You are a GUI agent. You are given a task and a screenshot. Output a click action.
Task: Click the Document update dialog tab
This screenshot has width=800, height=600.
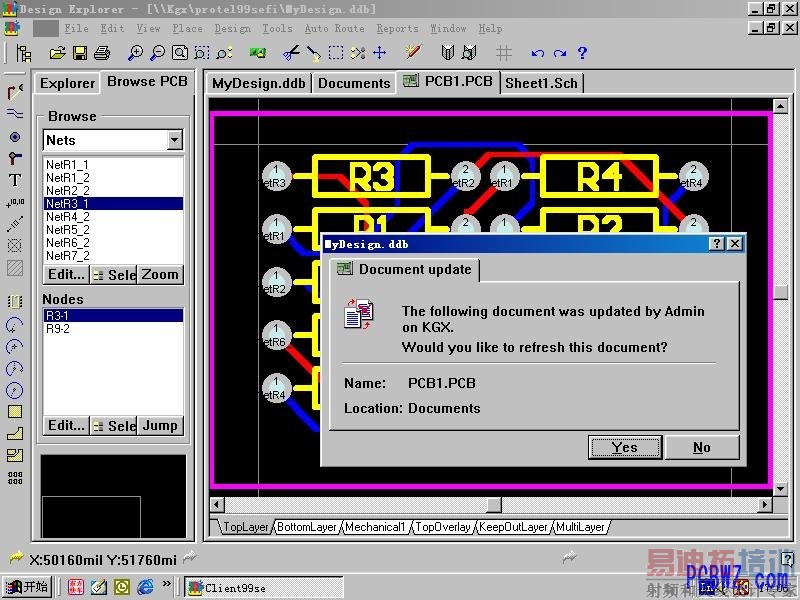405,269
